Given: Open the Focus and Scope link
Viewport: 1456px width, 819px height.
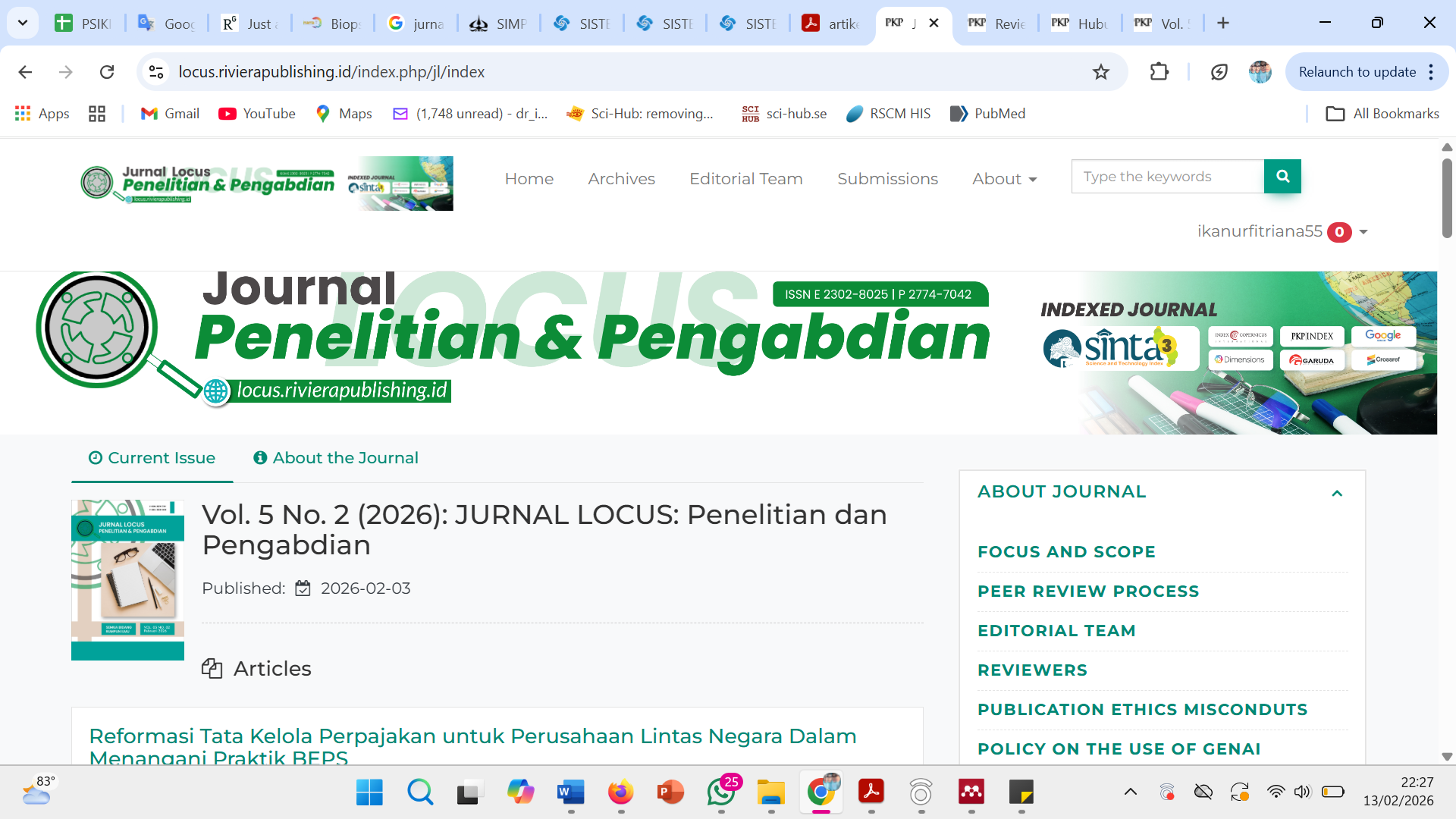Looking at the screenshot, I should tap(1066, 552).
